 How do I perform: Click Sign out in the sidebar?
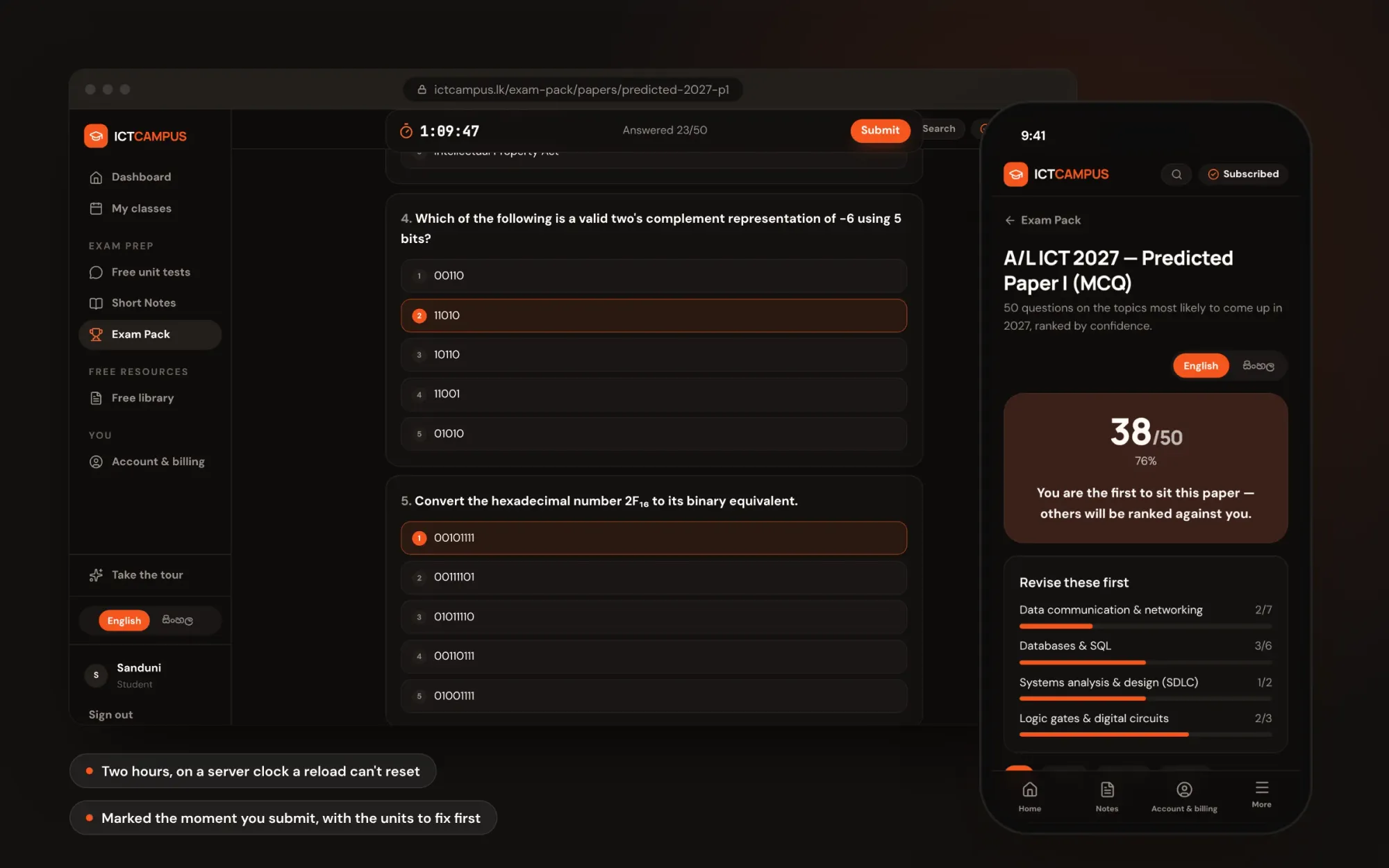(x=110, y=715)
